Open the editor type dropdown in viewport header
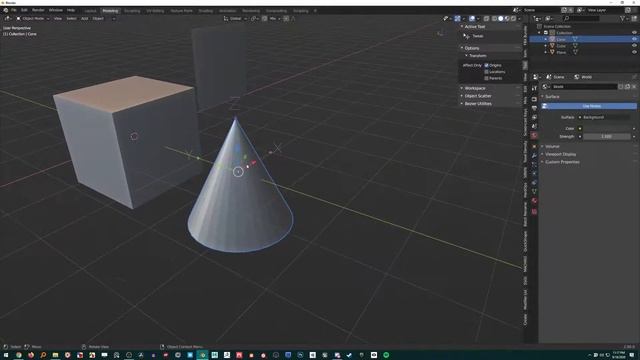Image resolution: width=640 pixels, height=360 pixels. coord(7,19)
